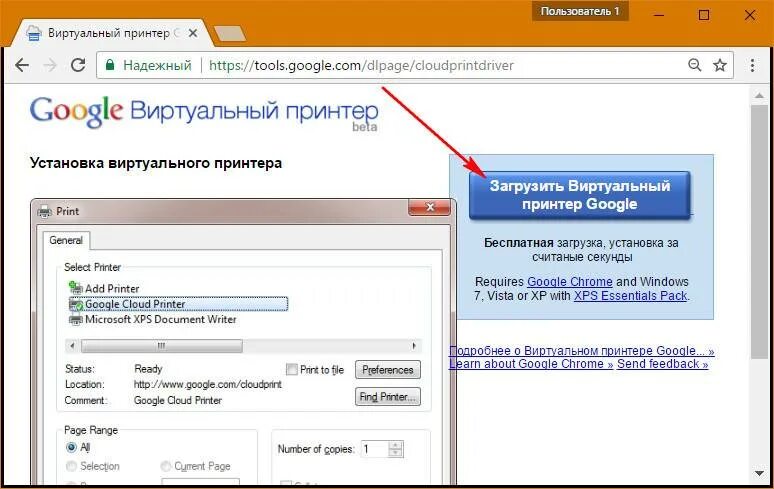
Task: Click the page vertical scrollbar thumb
Action: coord(759,232)
